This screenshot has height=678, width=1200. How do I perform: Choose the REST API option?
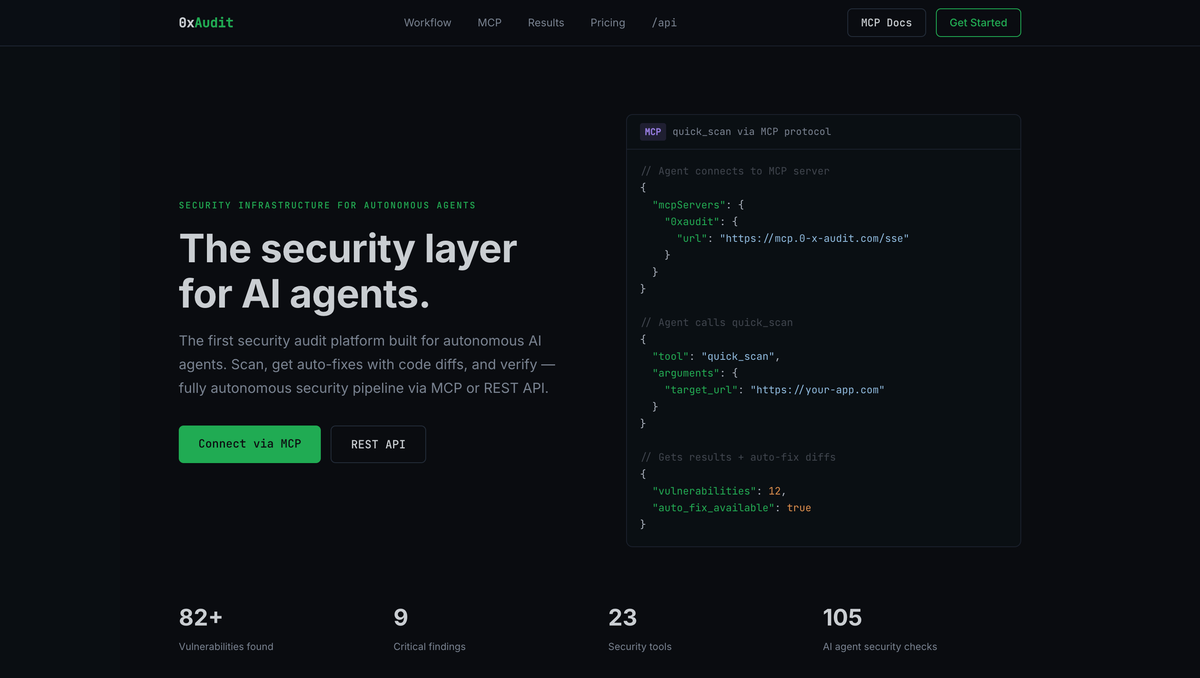click(x=378, y=444)
